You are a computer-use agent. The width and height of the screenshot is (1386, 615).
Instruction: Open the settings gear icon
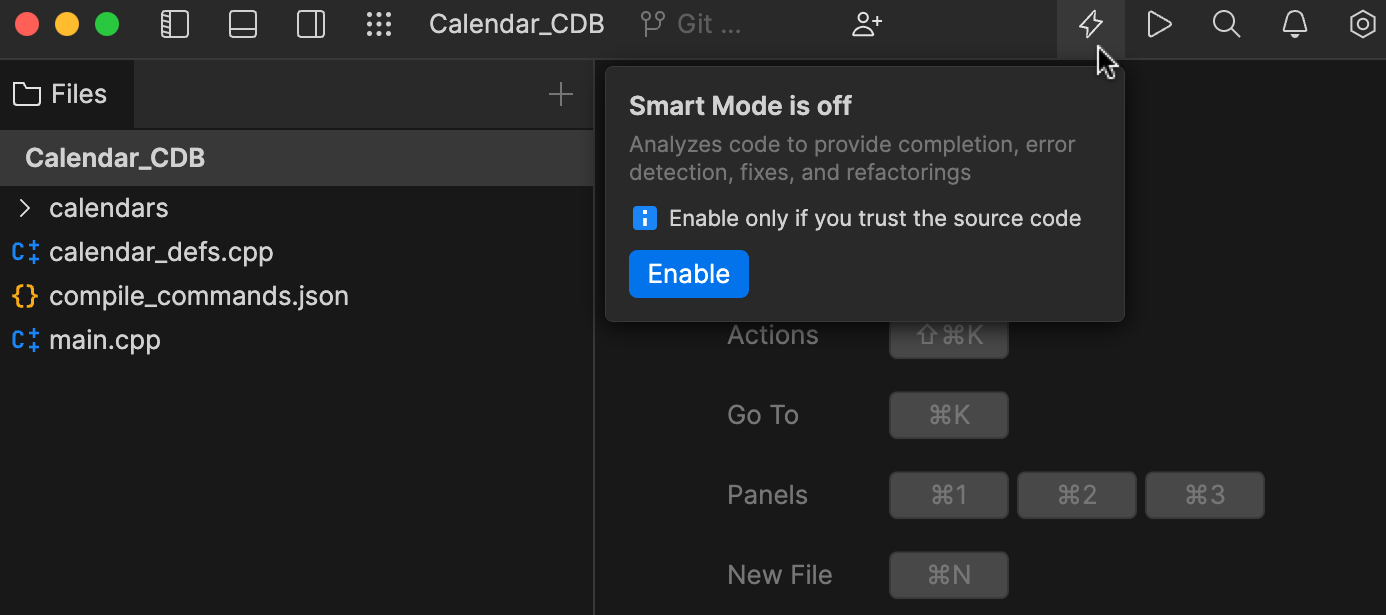click(x=1362, y=24)
